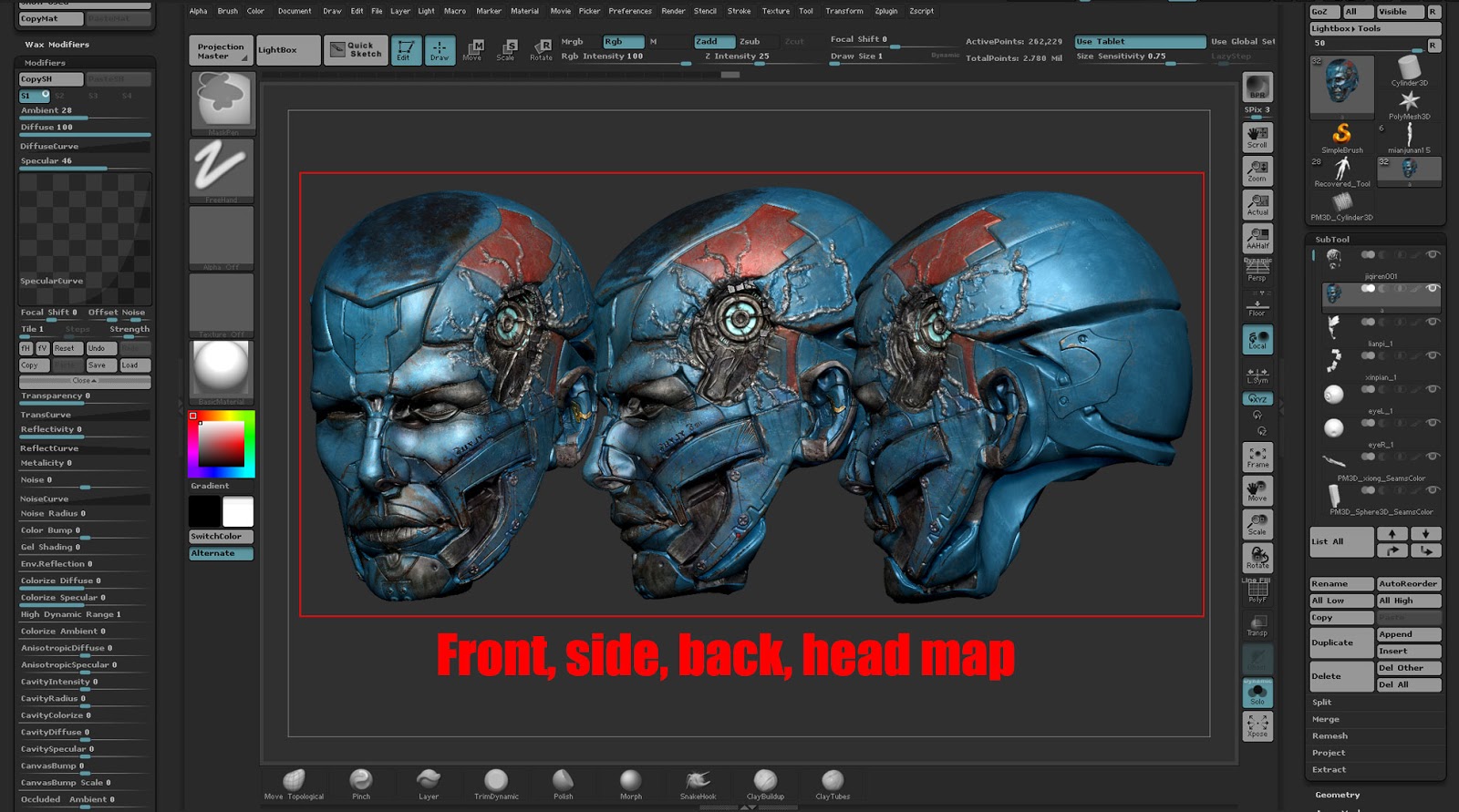Enable the Xpose icon
The width and height of the screenshot is (1459, 812).
point(1257,725)
